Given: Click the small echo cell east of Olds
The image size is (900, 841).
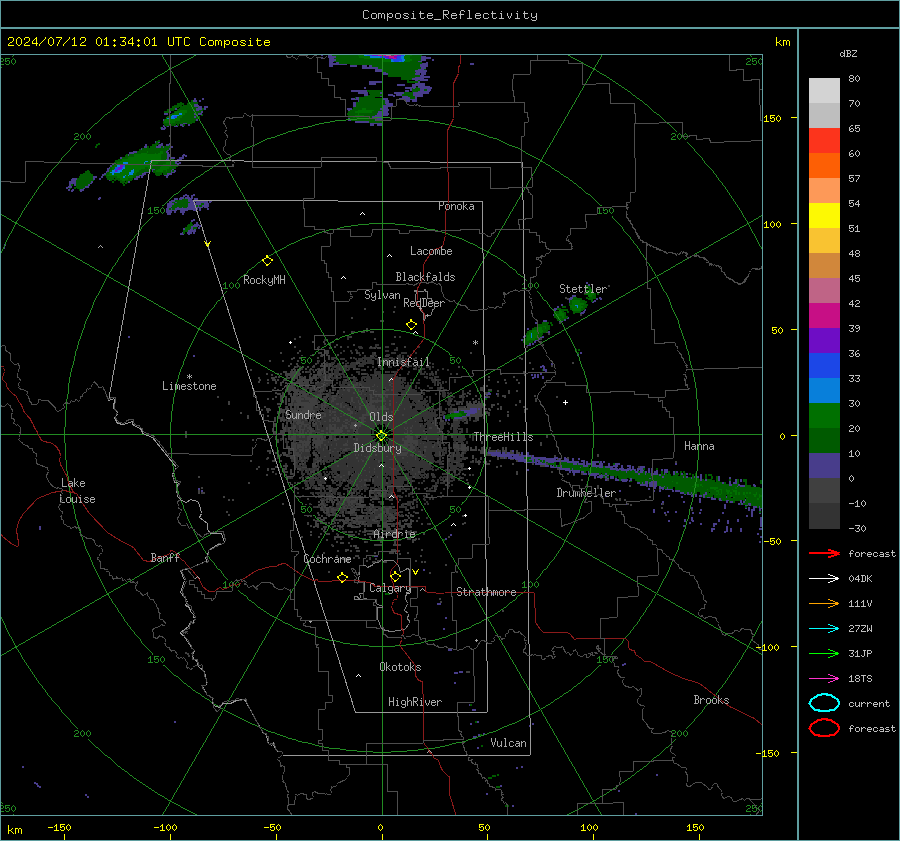Looking at the screenshot, I should pyautogui.click(x=463, y=413).
